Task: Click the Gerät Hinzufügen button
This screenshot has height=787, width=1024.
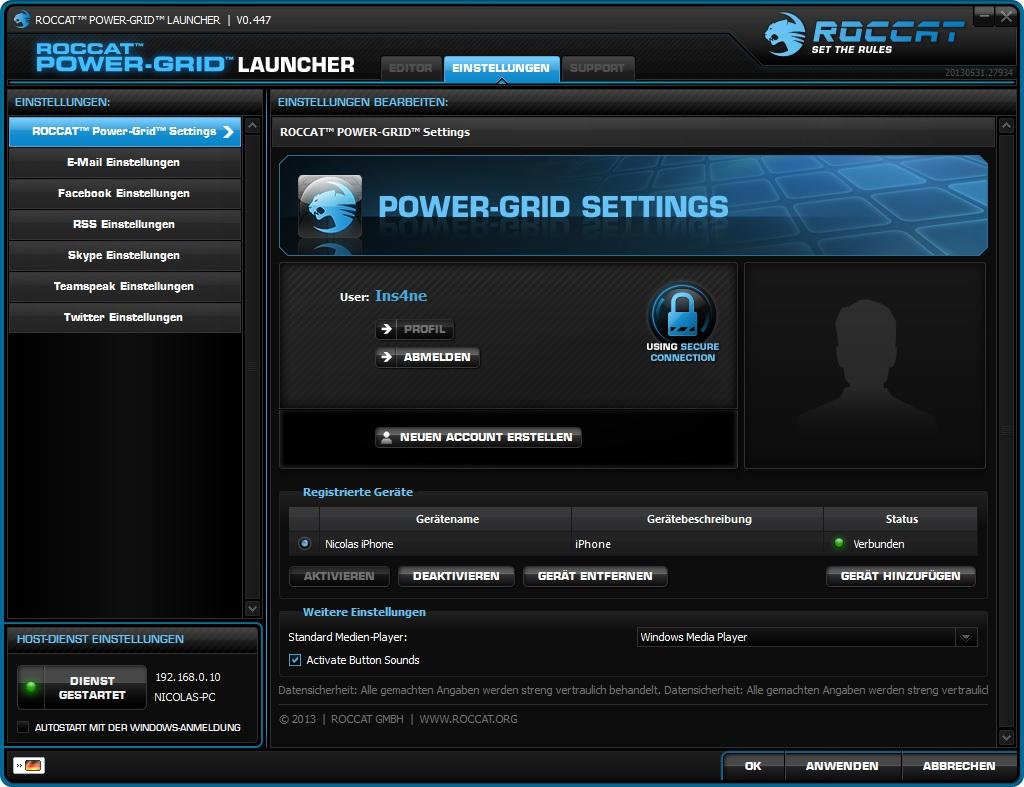Action: tap(901, 576)
